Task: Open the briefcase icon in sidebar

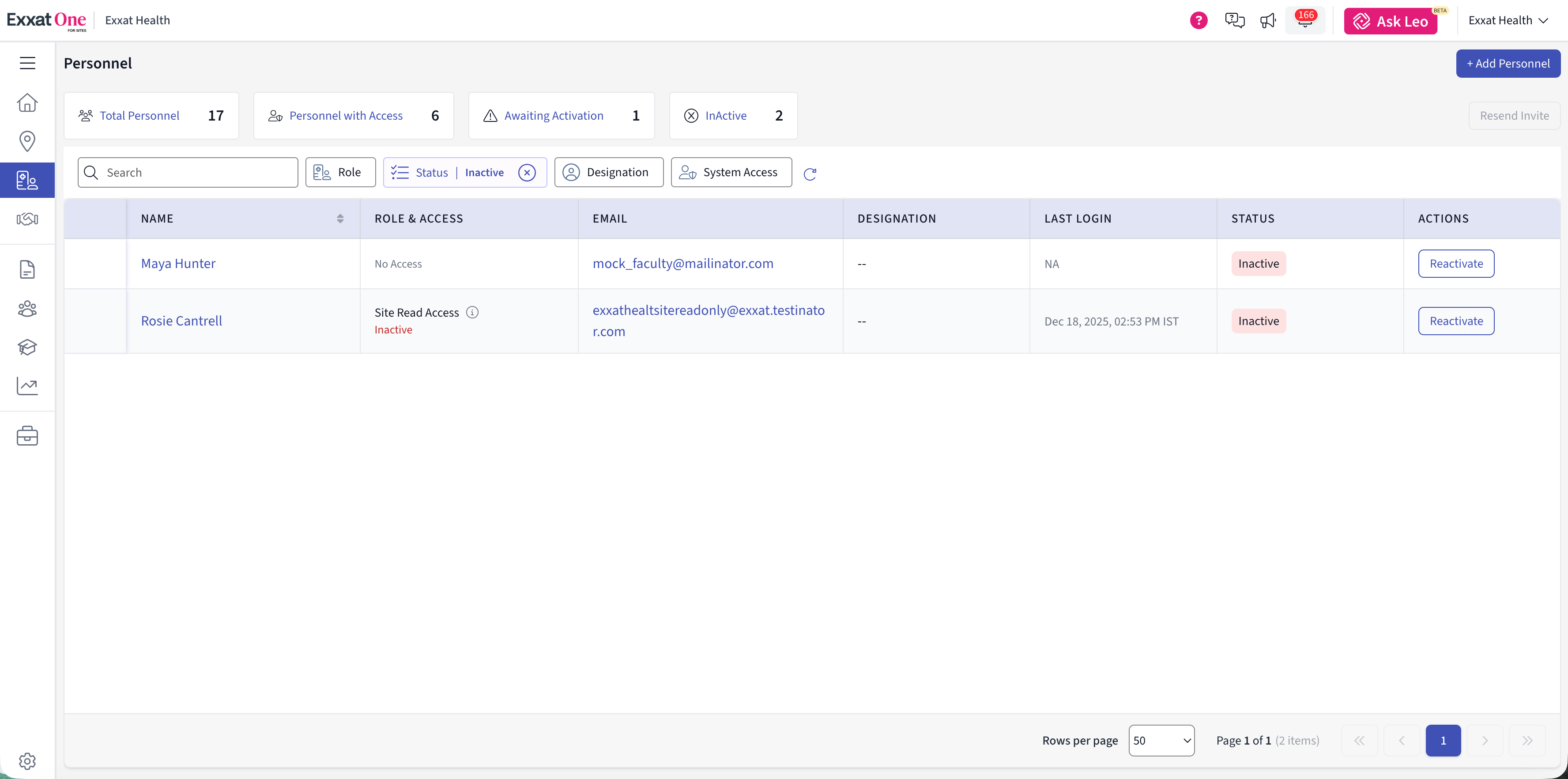Action: click(x=27, y=436)
